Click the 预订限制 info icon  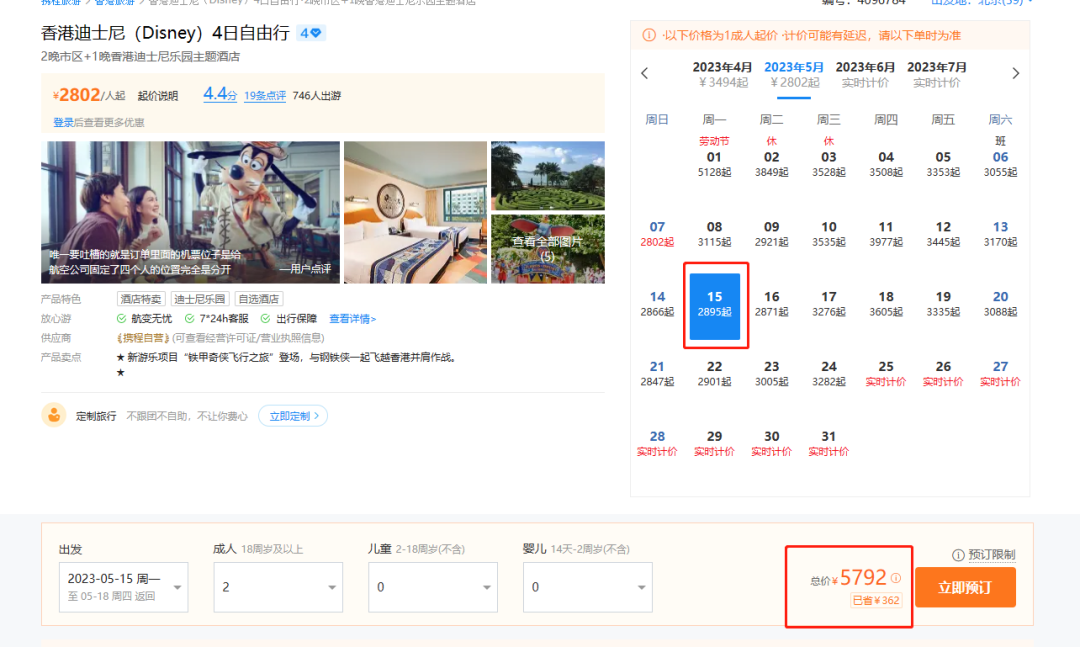click(x=958, y=555)
